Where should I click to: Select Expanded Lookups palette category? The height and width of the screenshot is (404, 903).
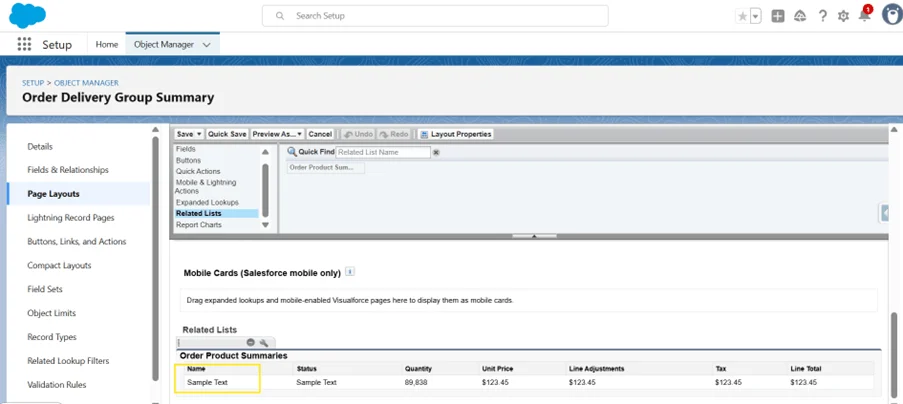pos(207,203)
